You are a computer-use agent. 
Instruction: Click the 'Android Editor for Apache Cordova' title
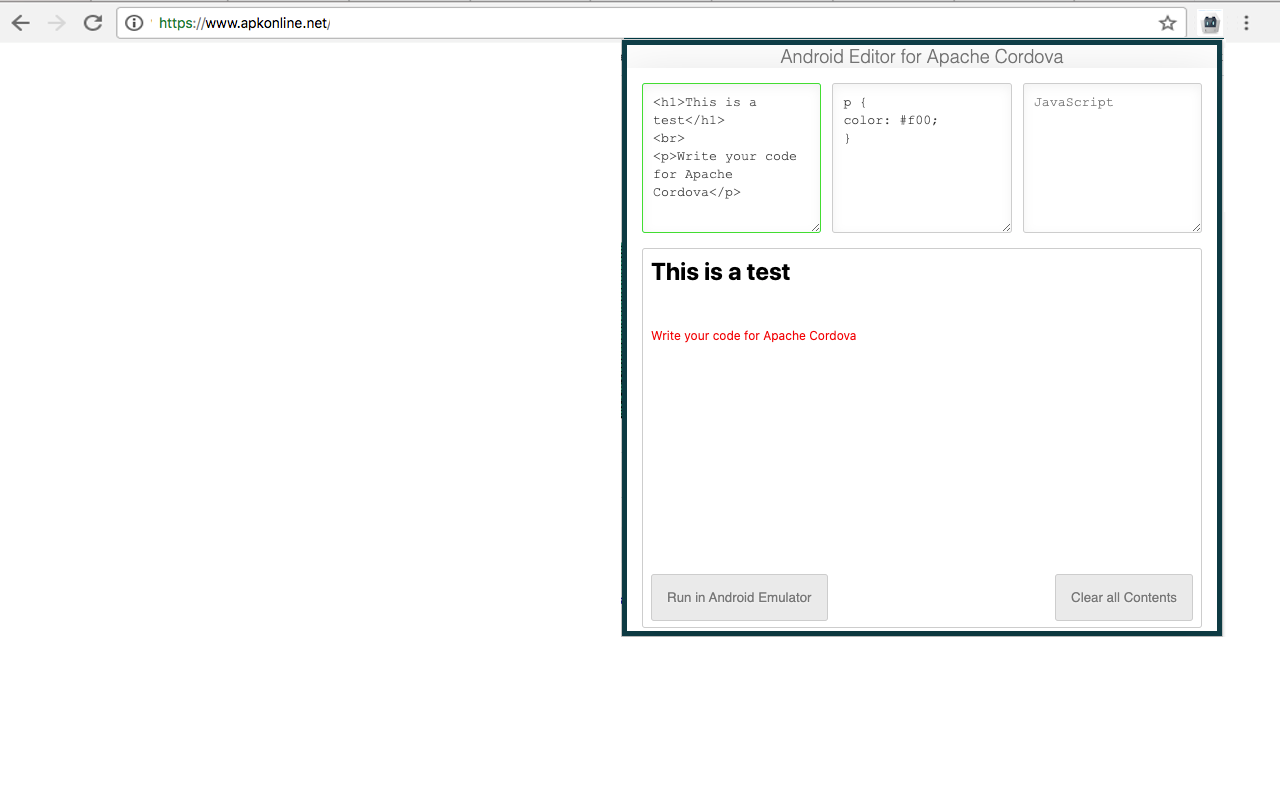922,57
